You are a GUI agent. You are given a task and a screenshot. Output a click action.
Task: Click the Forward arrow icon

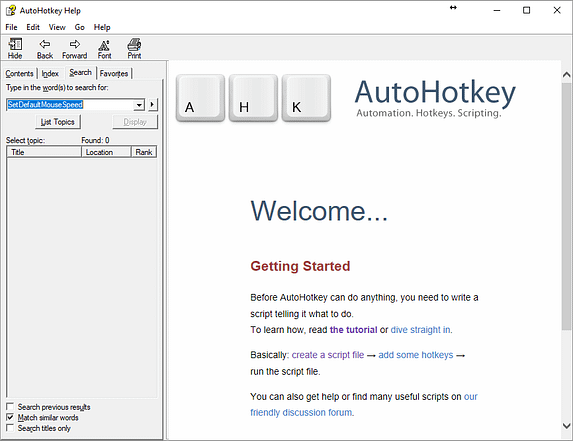[75, 44]
